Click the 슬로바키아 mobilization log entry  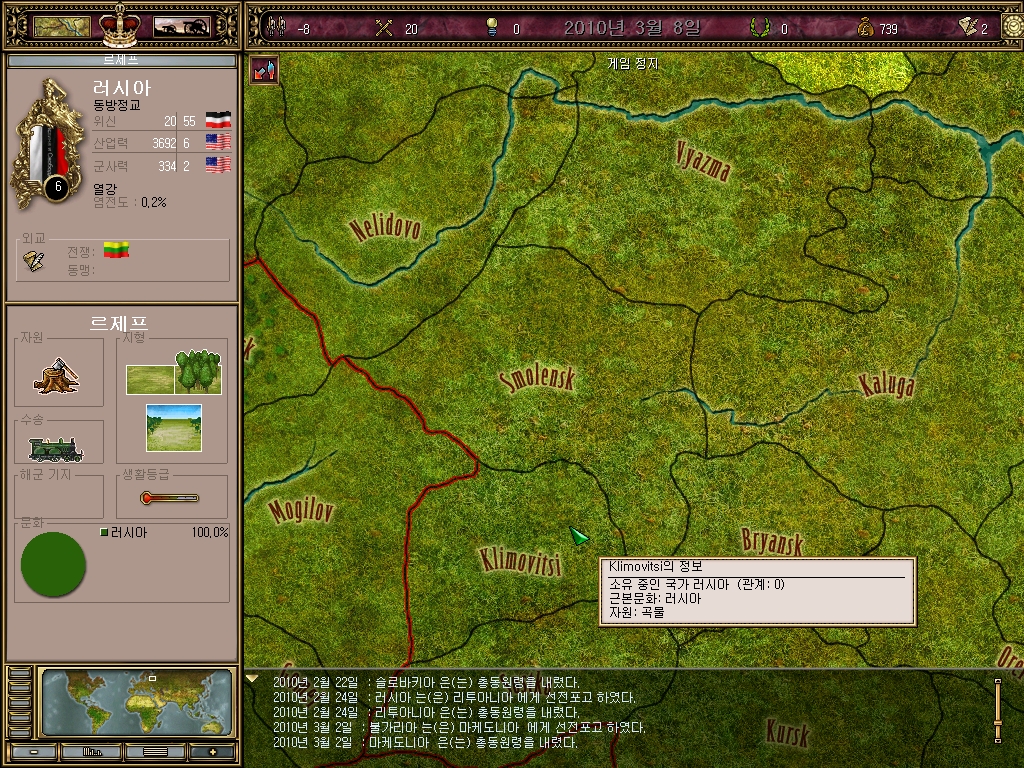coord(425,682)
